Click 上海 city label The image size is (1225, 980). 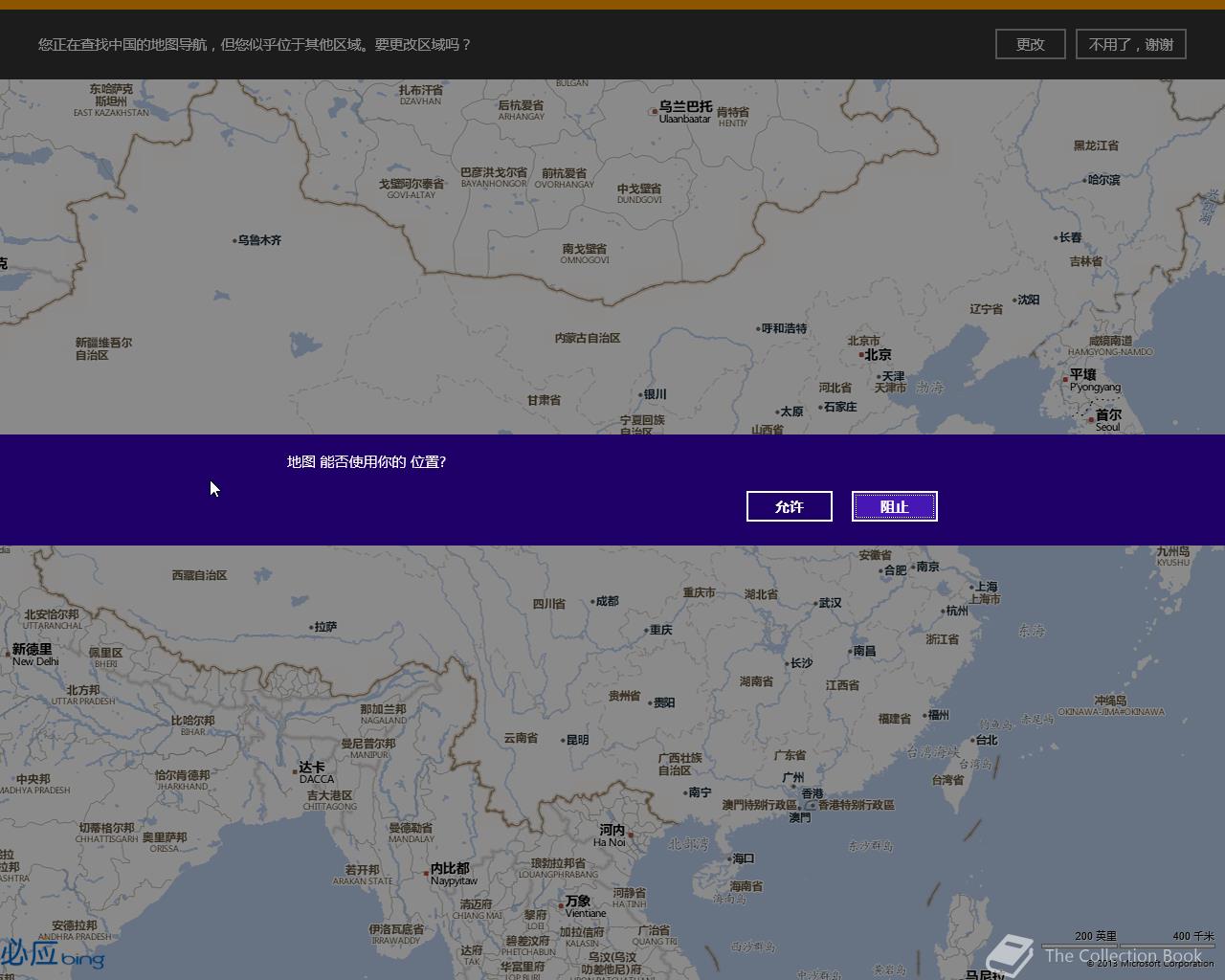pyautogui.click(x=986, y=587)
